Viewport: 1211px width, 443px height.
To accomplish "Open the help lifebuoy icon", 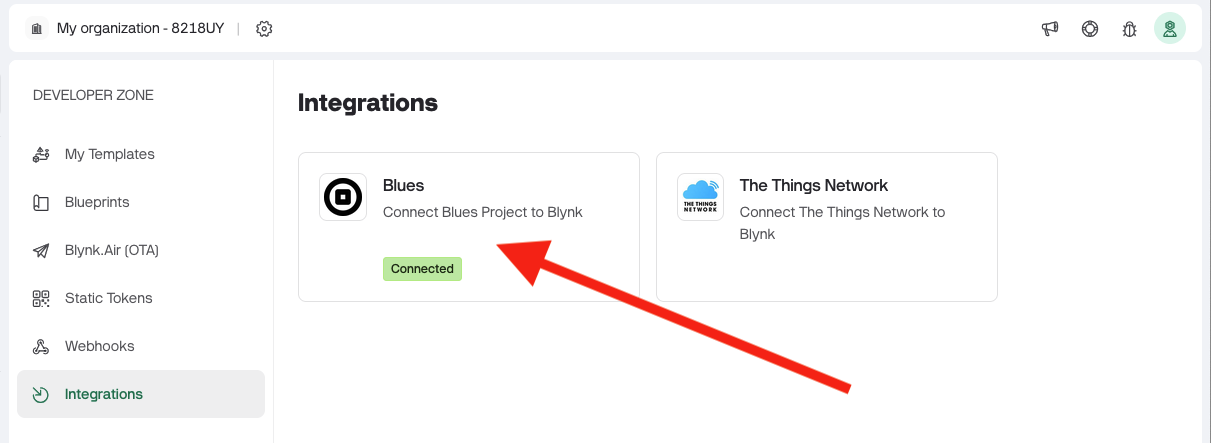I will (1090, 29).
